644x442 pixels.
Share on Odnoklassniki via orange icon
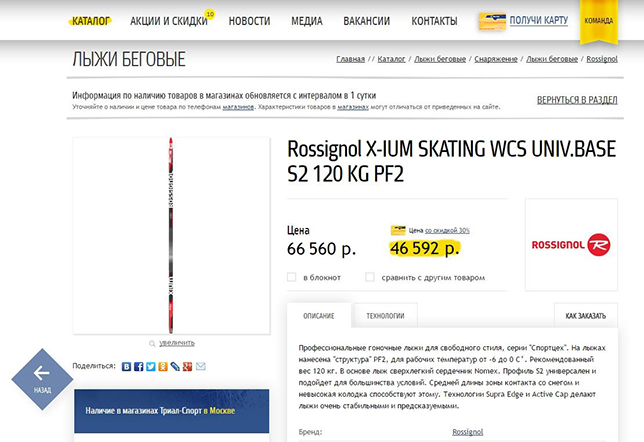pos(163,366)
